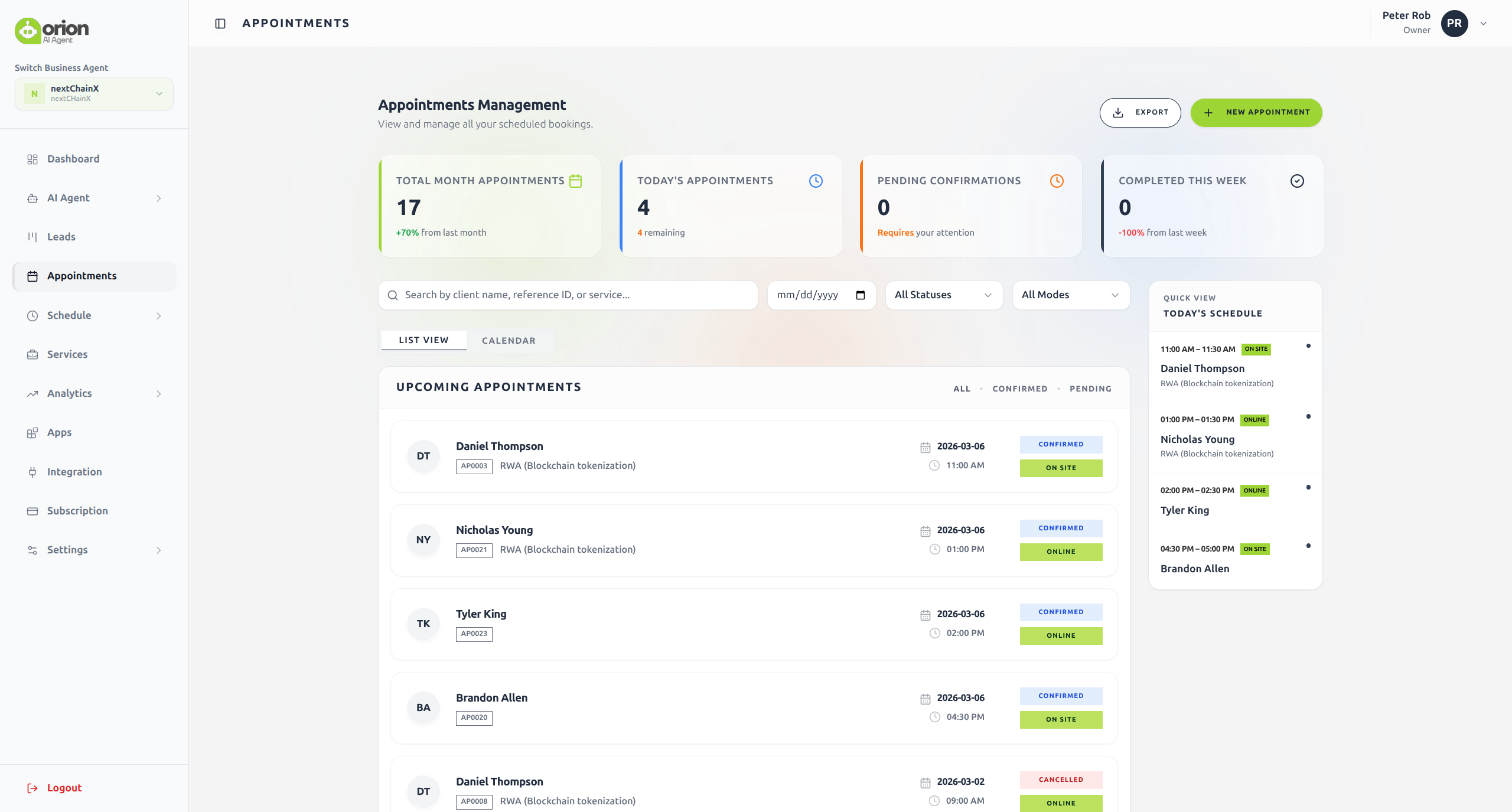The width and height of the screenshot is (1512, 812).
Task: Open the Dashboard section
Action: 73,158
